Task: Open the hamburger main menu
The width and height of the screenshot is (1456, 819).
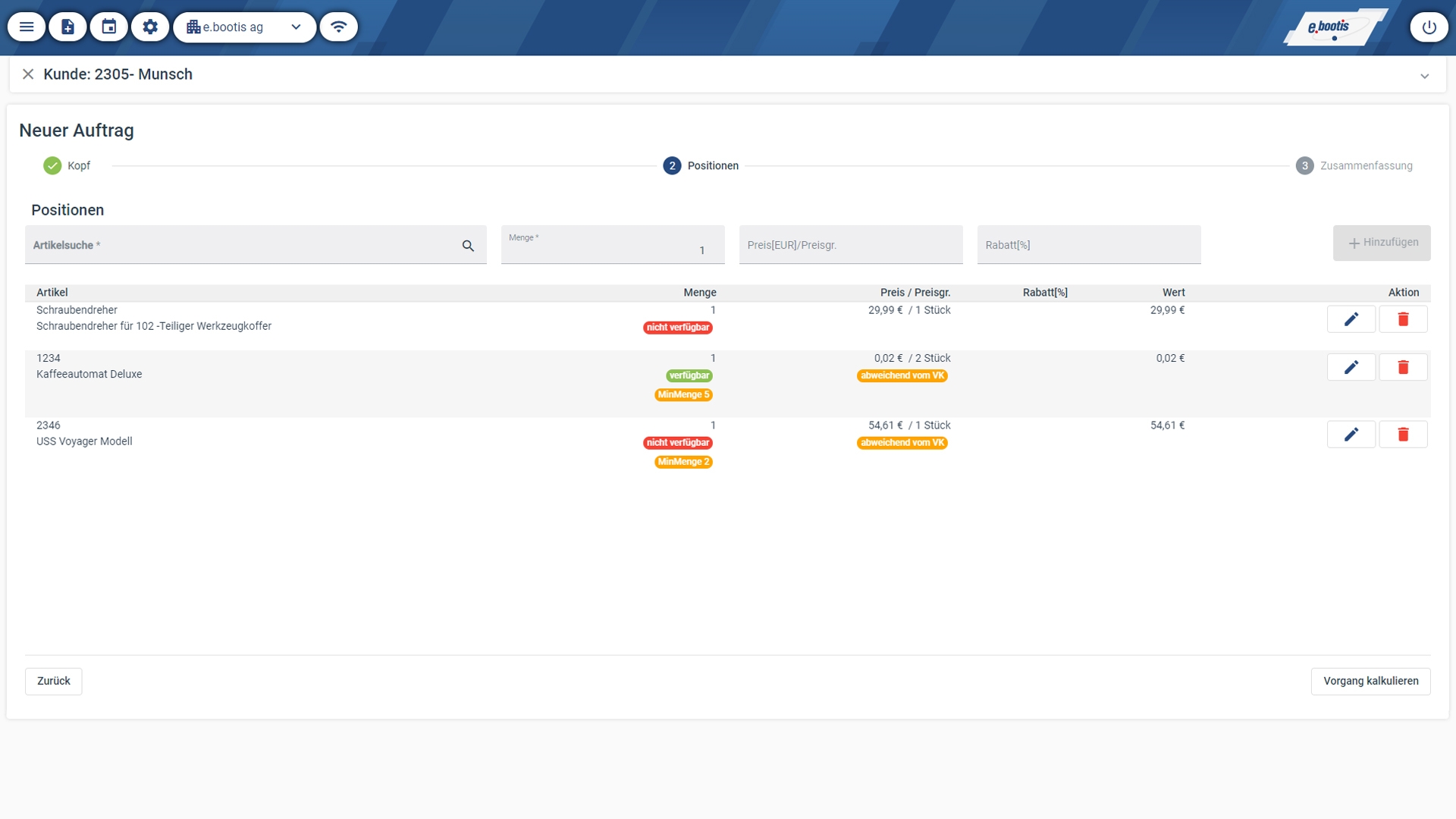Action: (27, 27)
